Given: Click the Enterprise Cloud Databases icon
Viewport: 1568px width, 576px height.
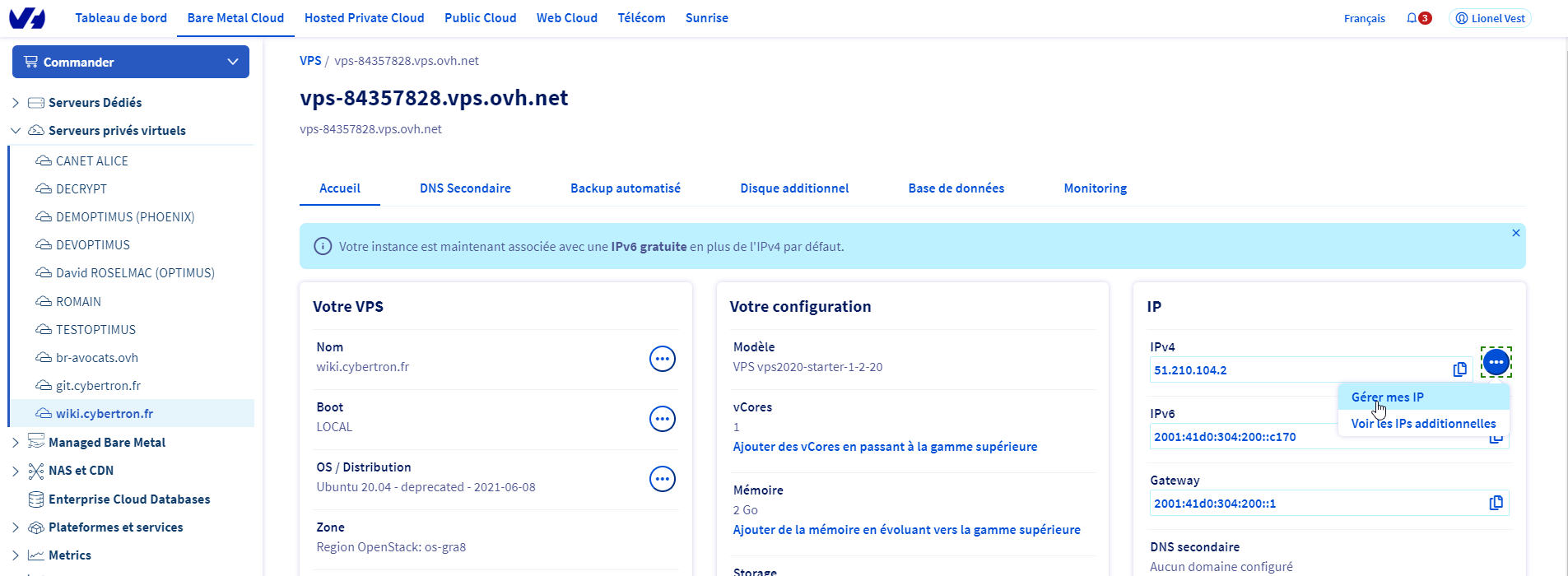Looking at the screenshot, I should point(36,499).
